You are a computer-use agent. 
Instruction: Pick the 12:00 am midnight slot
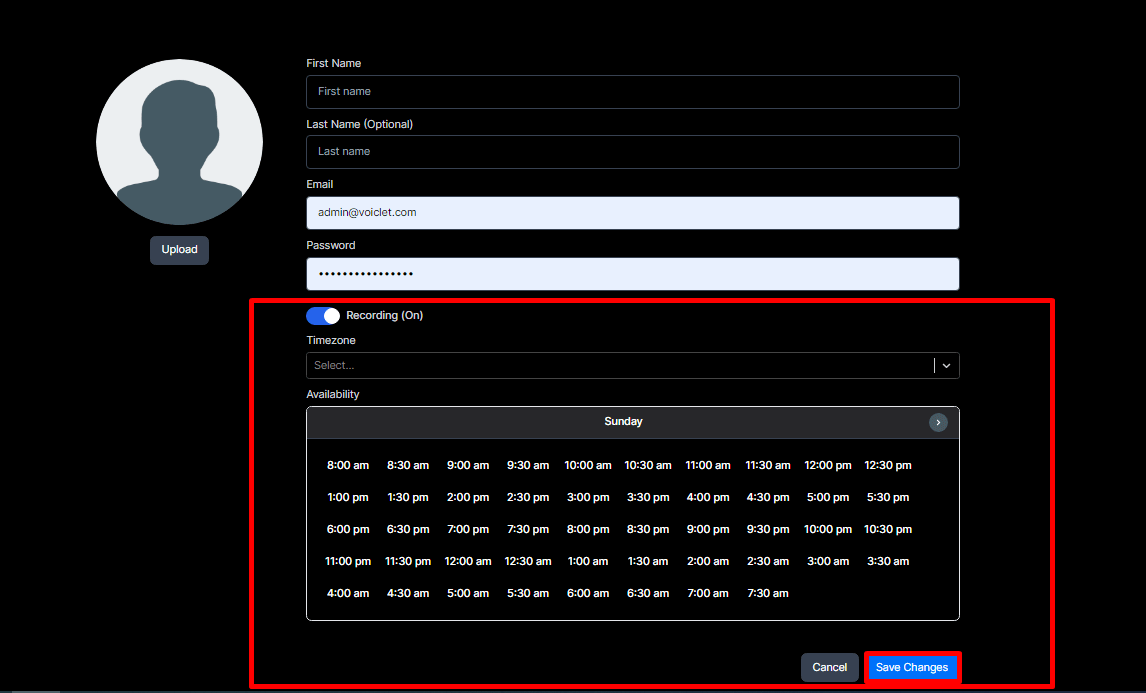[468, 562]
